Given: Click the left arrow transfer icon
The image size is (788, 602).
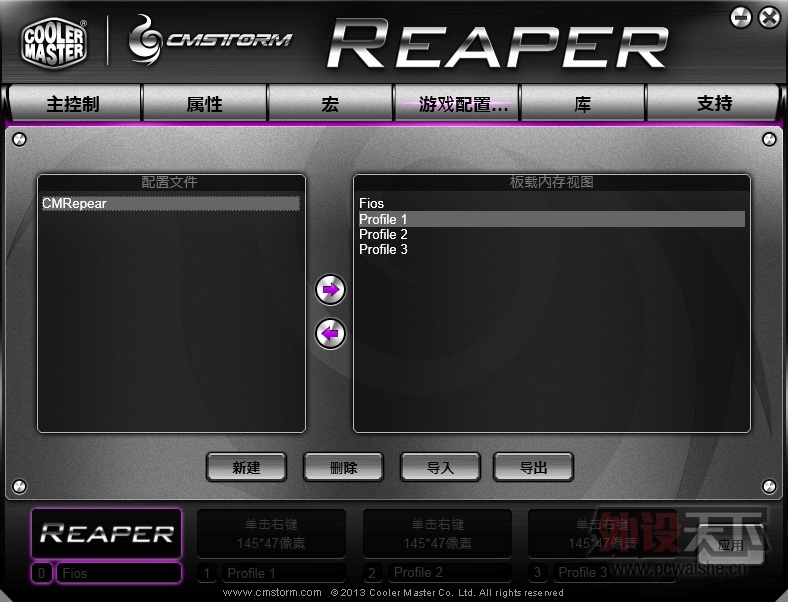Looking at the screenshot, I should point(330,334).
